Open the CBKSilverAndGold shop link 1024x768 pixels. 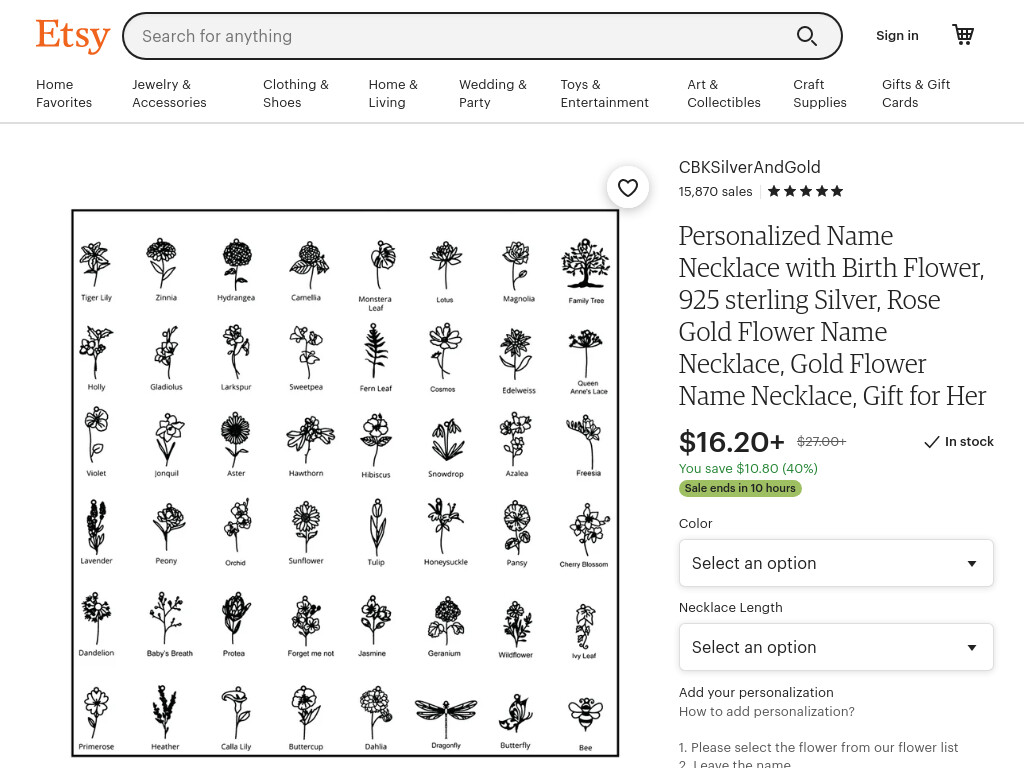pos(749,167)
